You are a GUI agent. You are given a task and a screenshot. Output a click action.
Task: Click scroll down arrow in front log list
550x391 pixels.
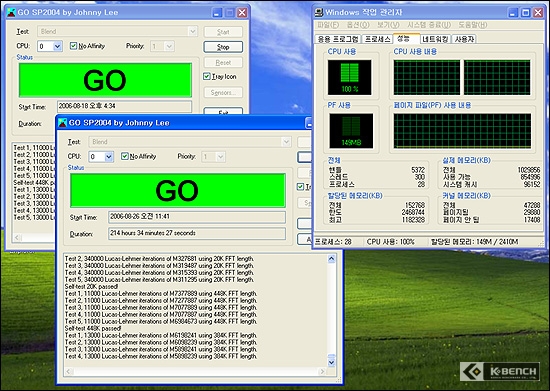click(331, 362)
